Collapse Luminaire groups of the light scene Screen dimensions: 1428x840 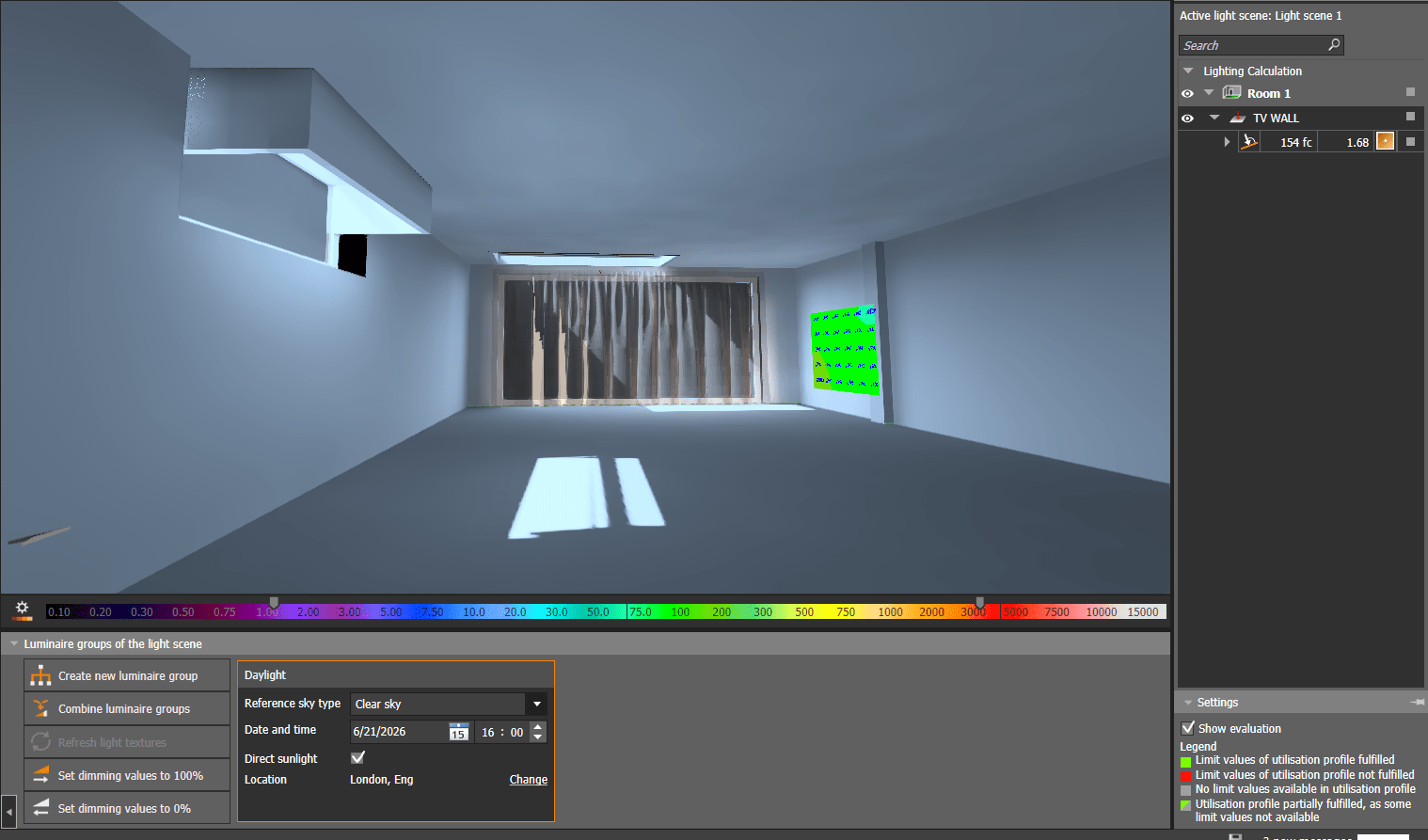point(14,644)
